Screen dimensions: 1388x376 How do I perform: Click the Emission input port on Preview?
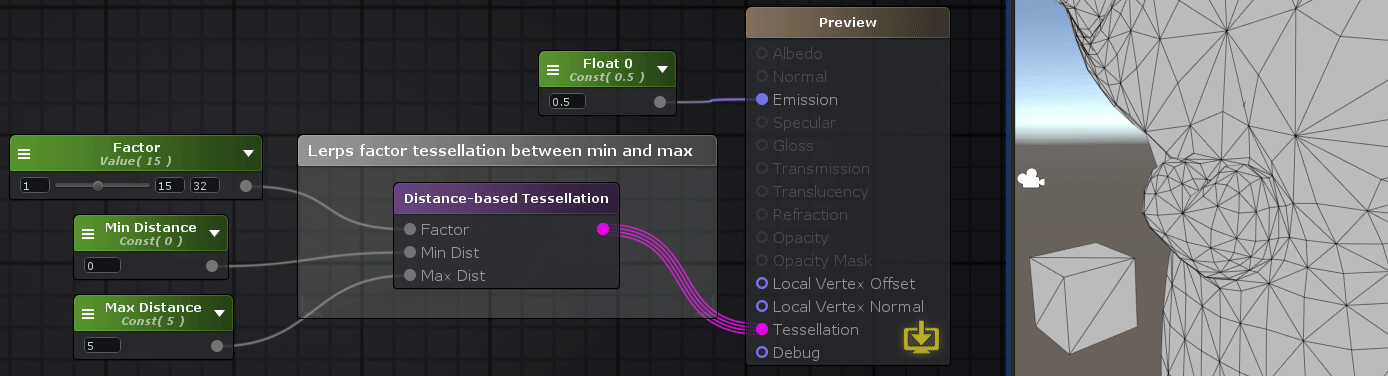tap(762, 100)
